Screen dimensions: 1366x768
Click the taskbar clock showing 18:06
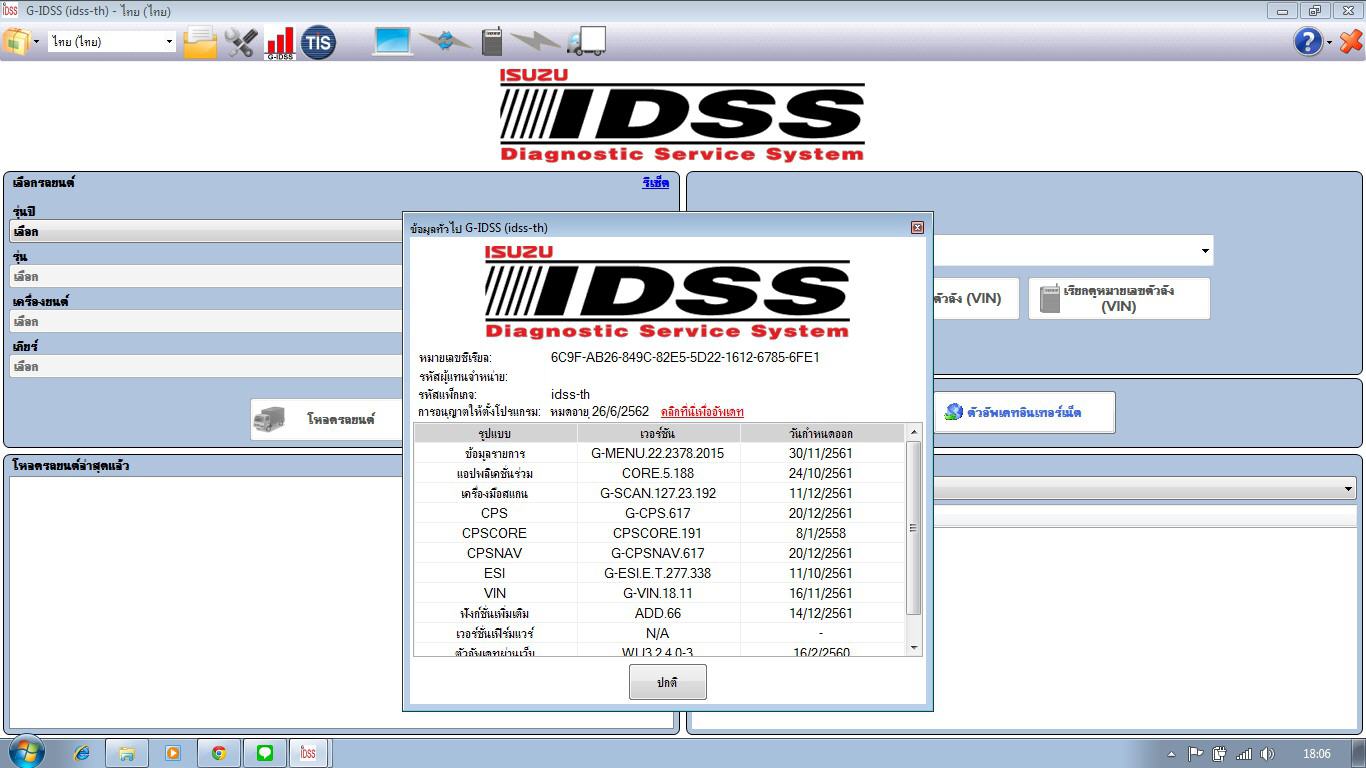tap(1317, 754)
